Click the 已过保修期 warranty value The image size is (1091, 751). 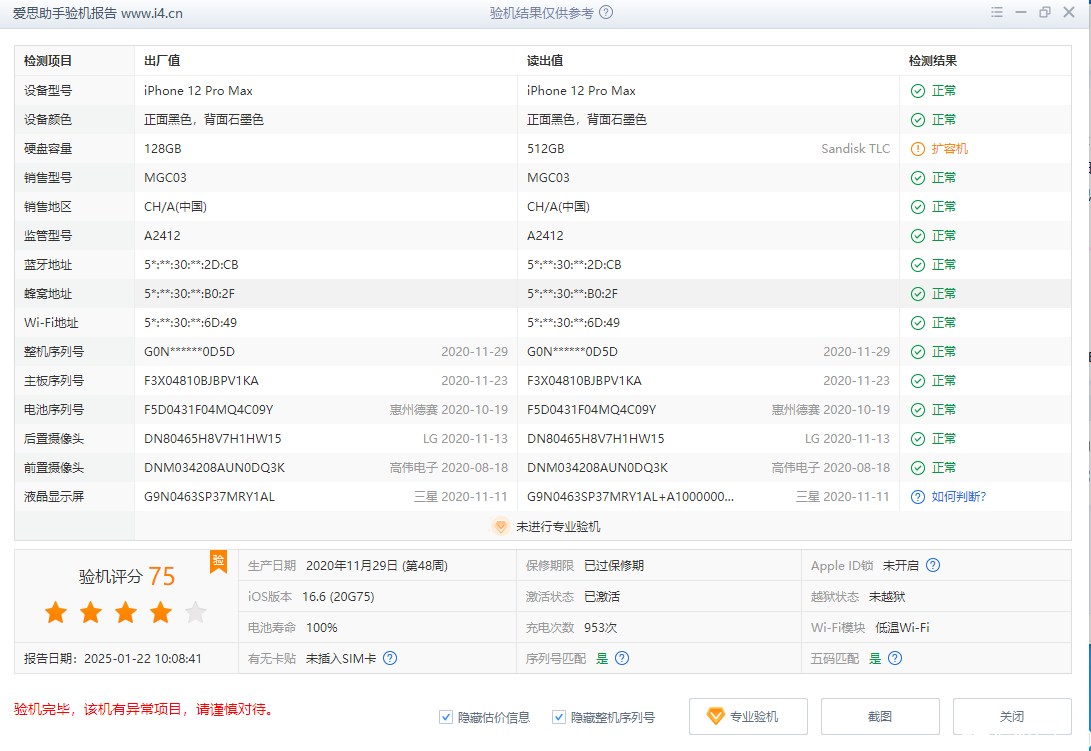pyautogui.click(x=614, y=565)
